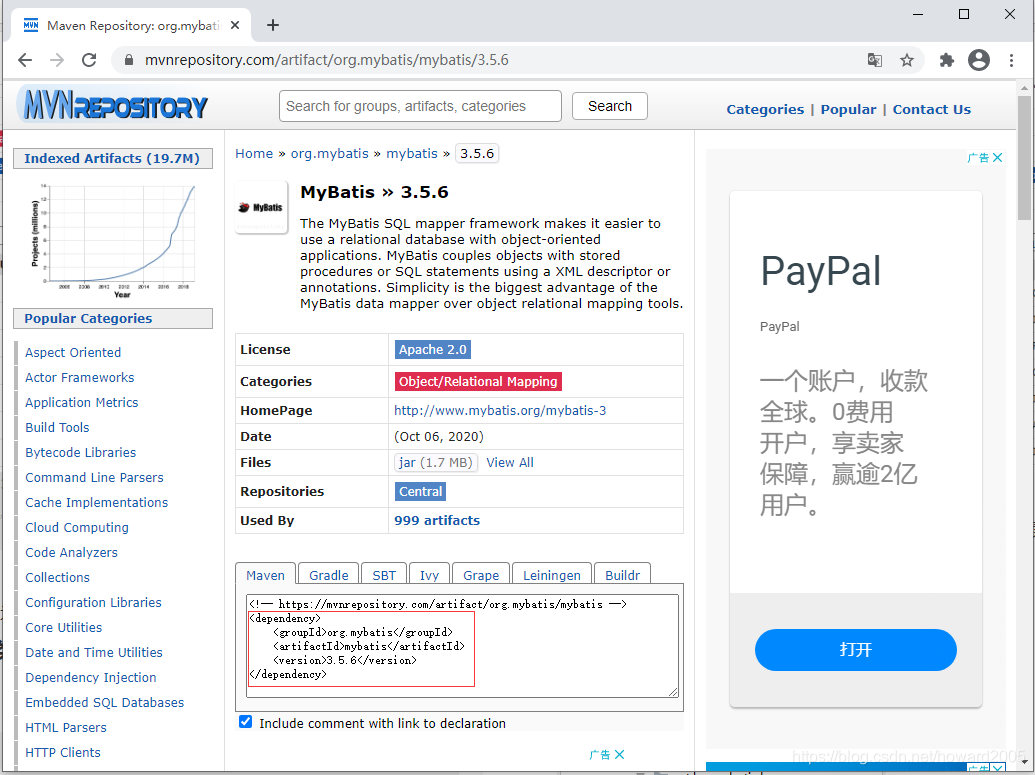Switch to the Gradle tab

(x=329, y=574)
